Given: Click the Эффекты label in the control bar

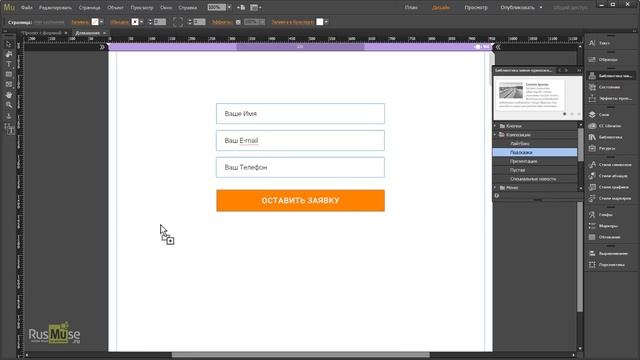Looking at the screenshot, I should tap(222, 22).
